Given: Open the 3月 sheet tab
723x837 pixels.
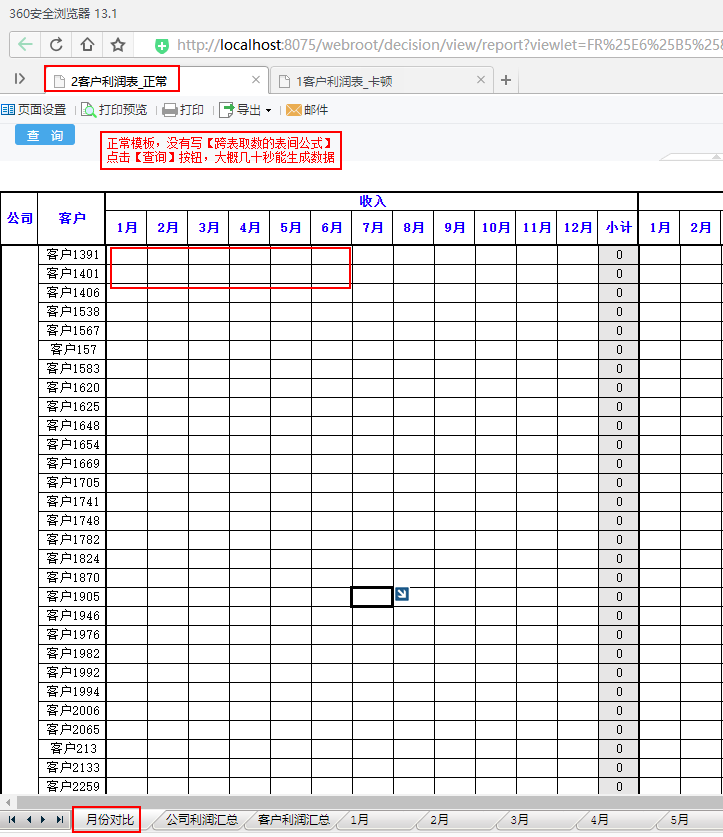Looking at the screenshot, I should tap(520, 820).
